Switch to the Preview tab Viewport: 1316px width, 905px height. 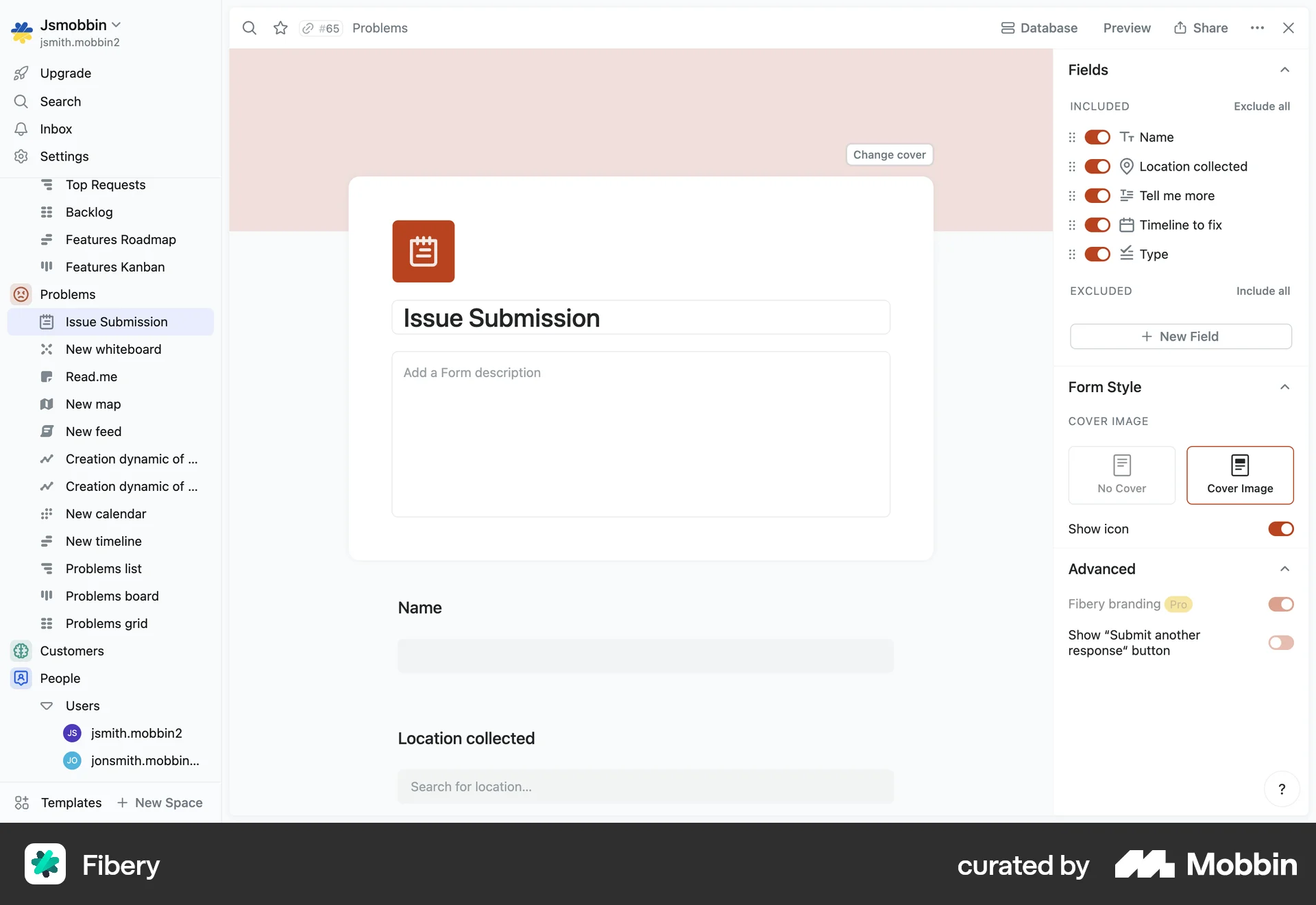[x=1127, y=28]
